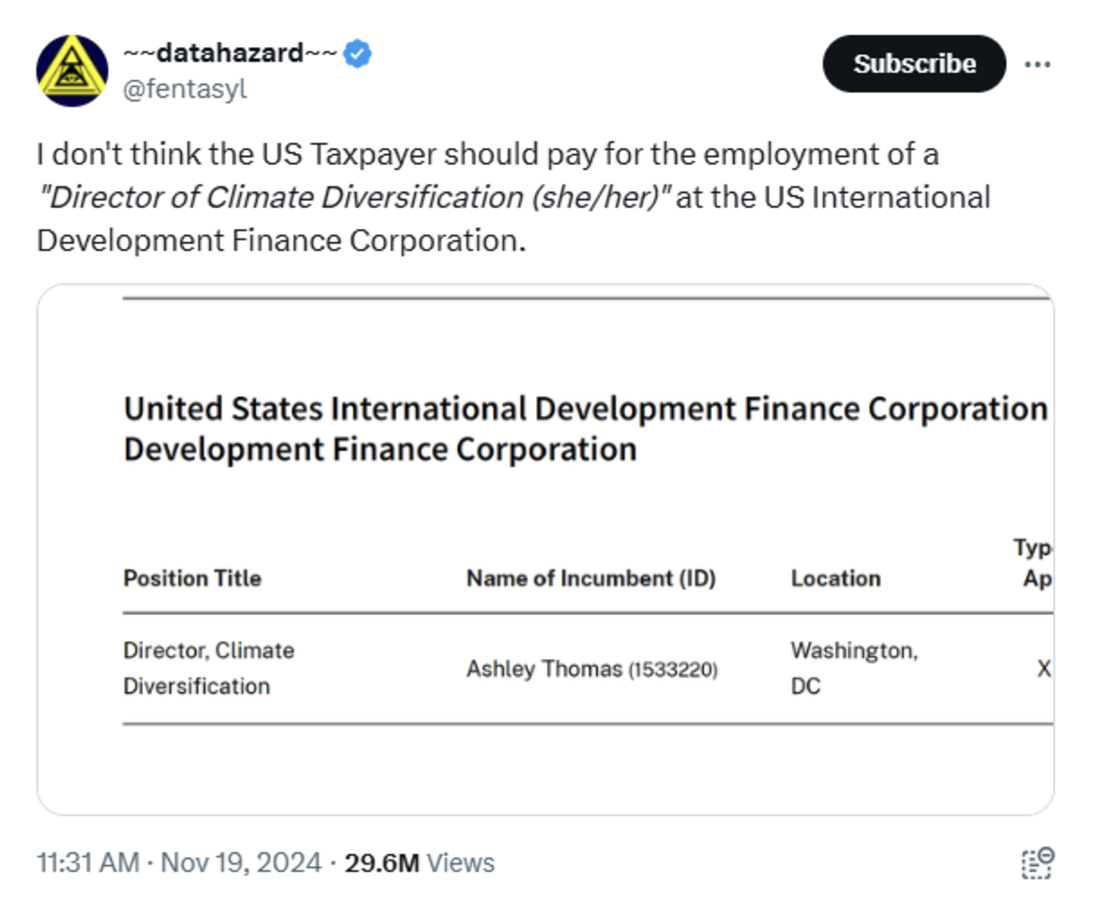
Task: Open the ~~datahazard~~ display name
Action: point(231,53)
